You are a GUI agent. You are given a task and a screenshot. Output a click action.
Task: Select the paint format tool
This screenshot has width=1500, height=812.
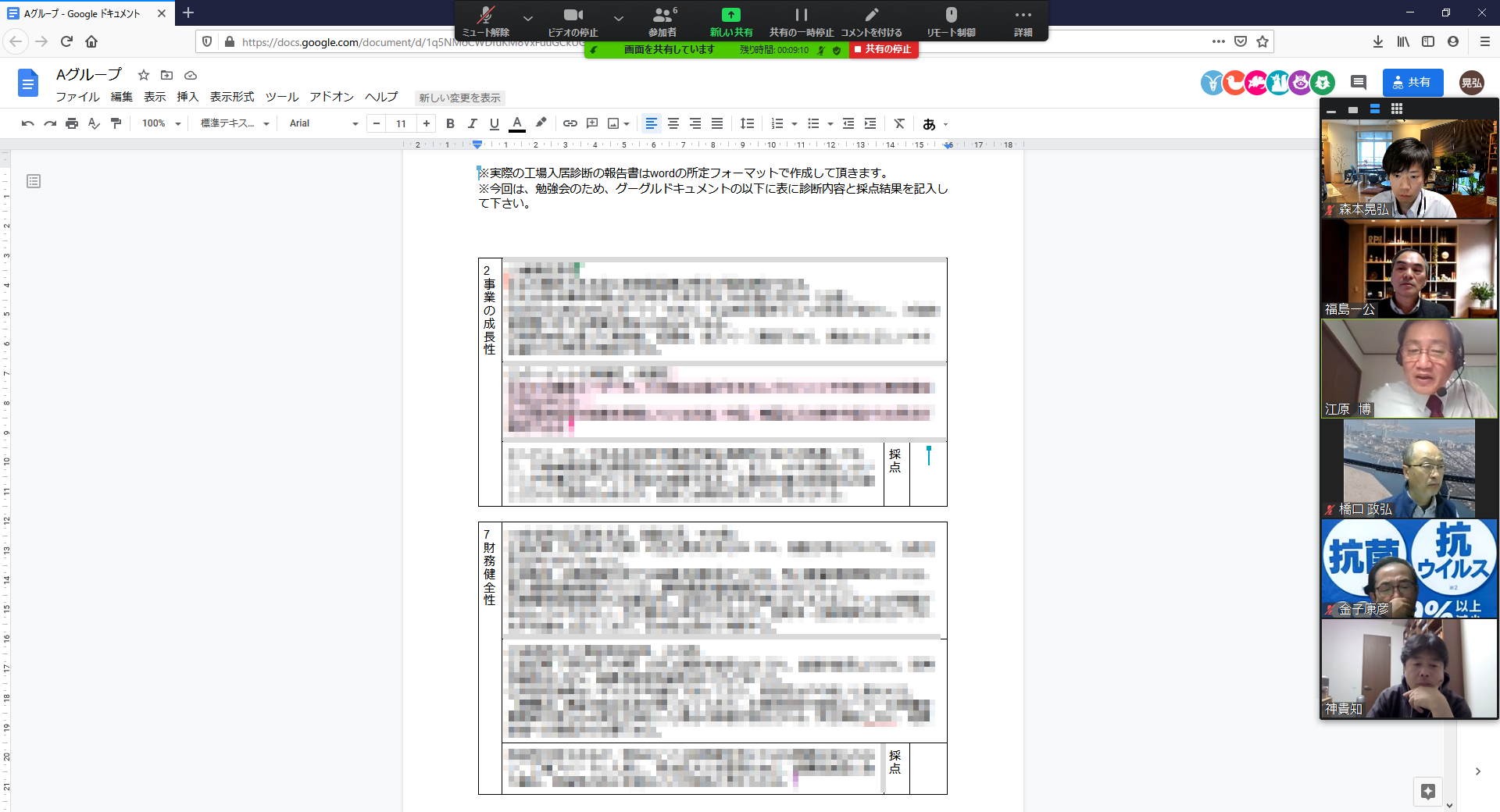pos(116,123)
